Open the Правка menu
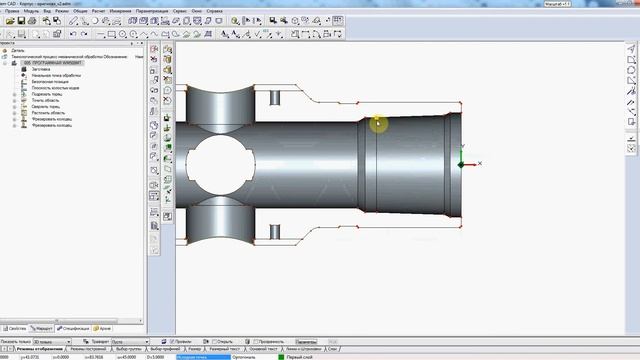 (12, 11)
